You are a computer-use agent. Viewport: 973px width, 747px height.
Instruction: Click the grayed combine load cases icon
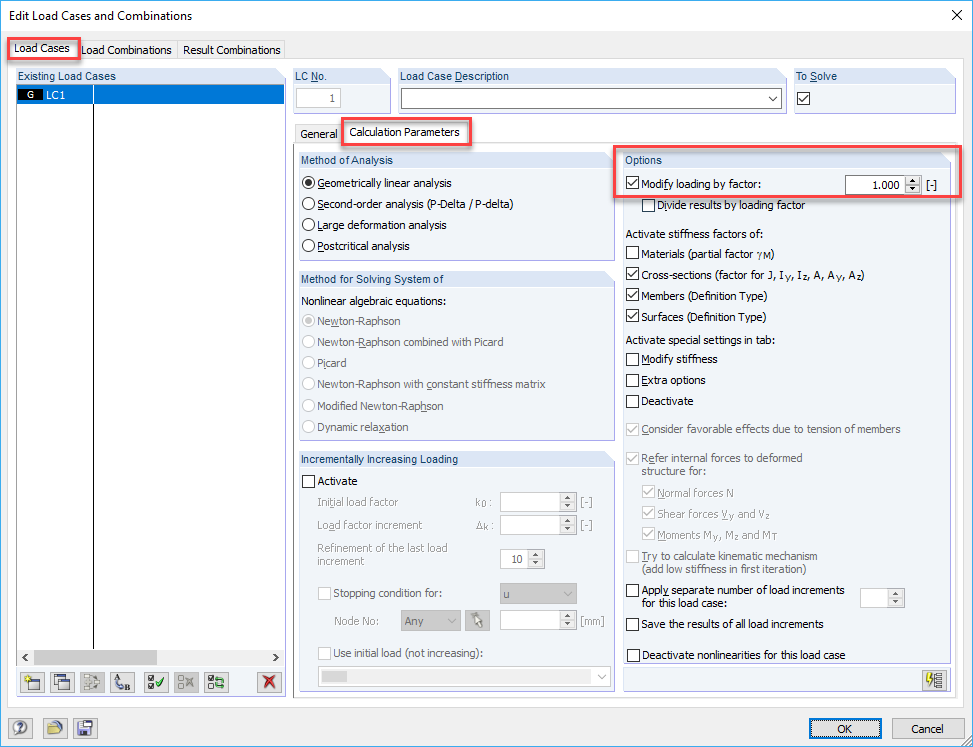(x=92, y=682)
